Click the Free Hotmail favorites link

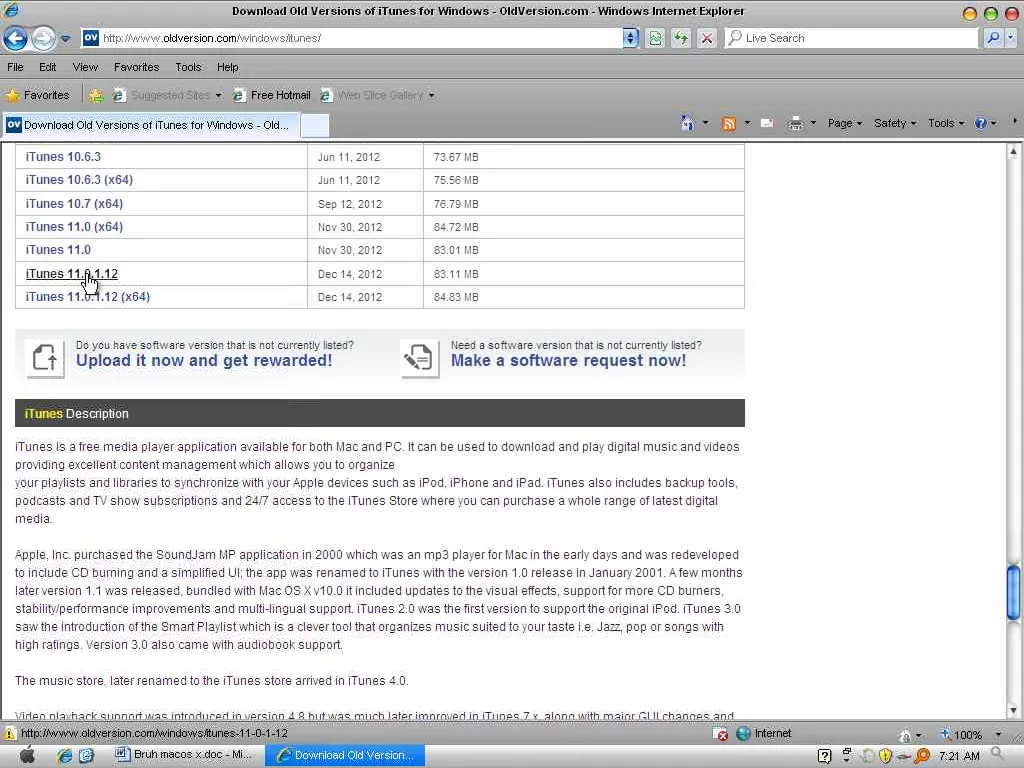tap(272, 95)
